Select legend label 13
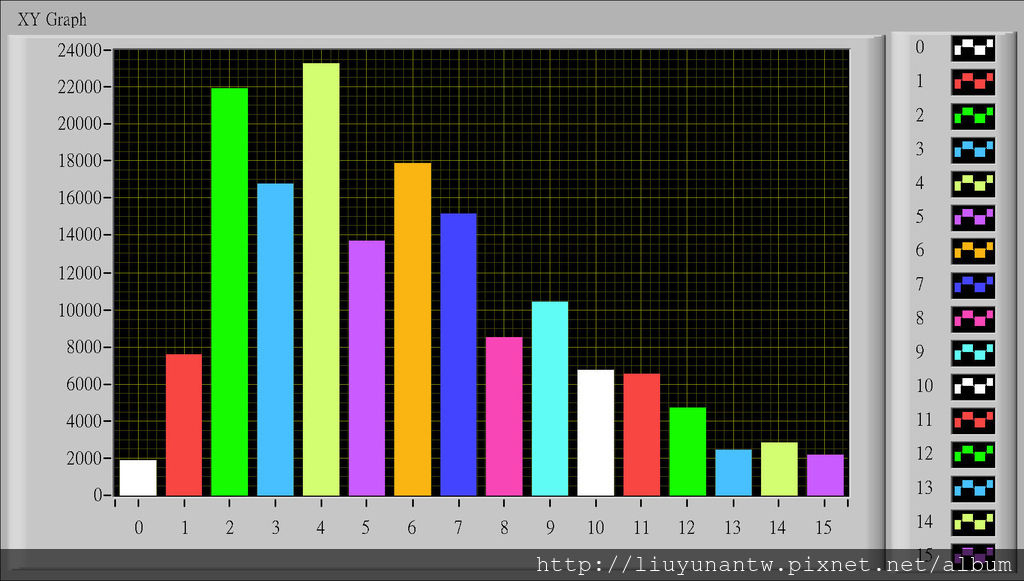This screenshot has width=1024, height=581. click(x=924, y=488)
